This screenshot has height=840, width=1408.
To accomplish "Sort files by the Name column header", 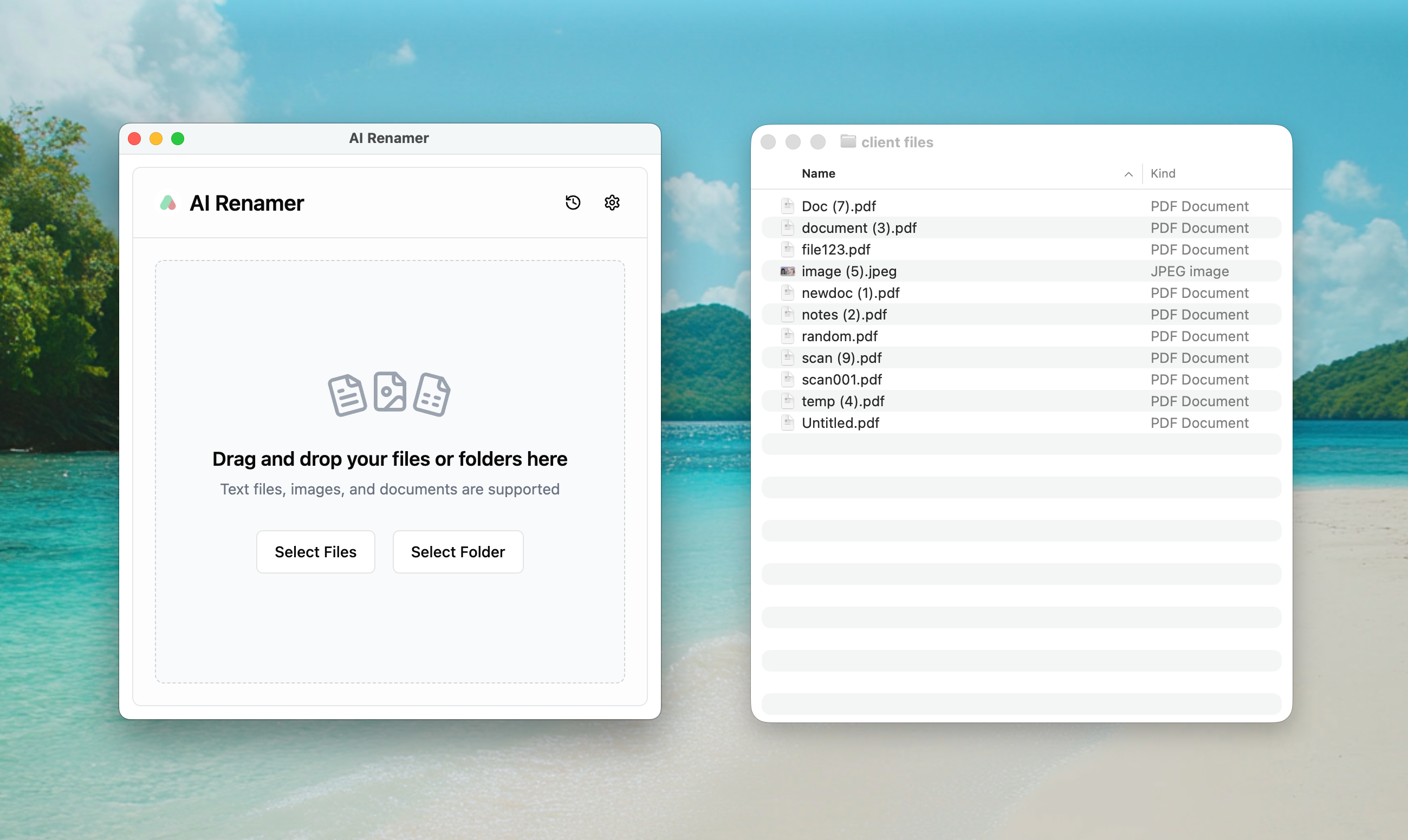I will click(818, 174).
